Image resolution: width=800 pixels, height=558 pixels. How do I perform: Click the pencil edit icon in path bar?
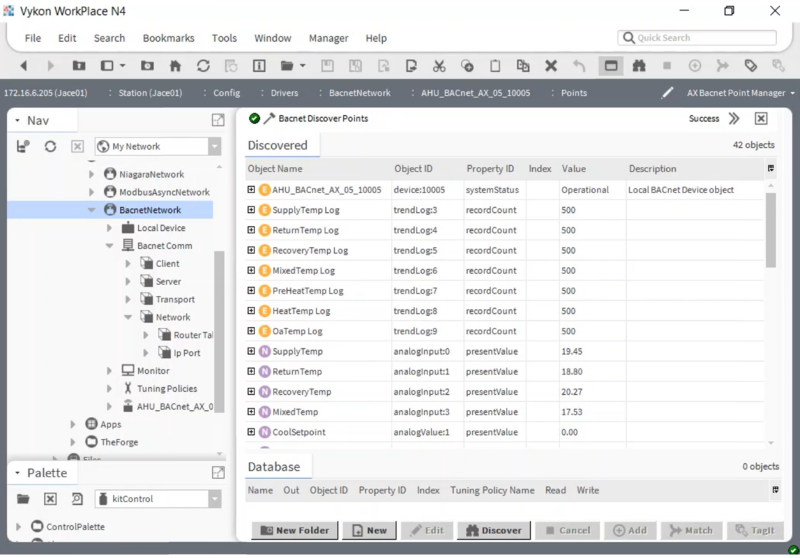click(x=667, y=93)
